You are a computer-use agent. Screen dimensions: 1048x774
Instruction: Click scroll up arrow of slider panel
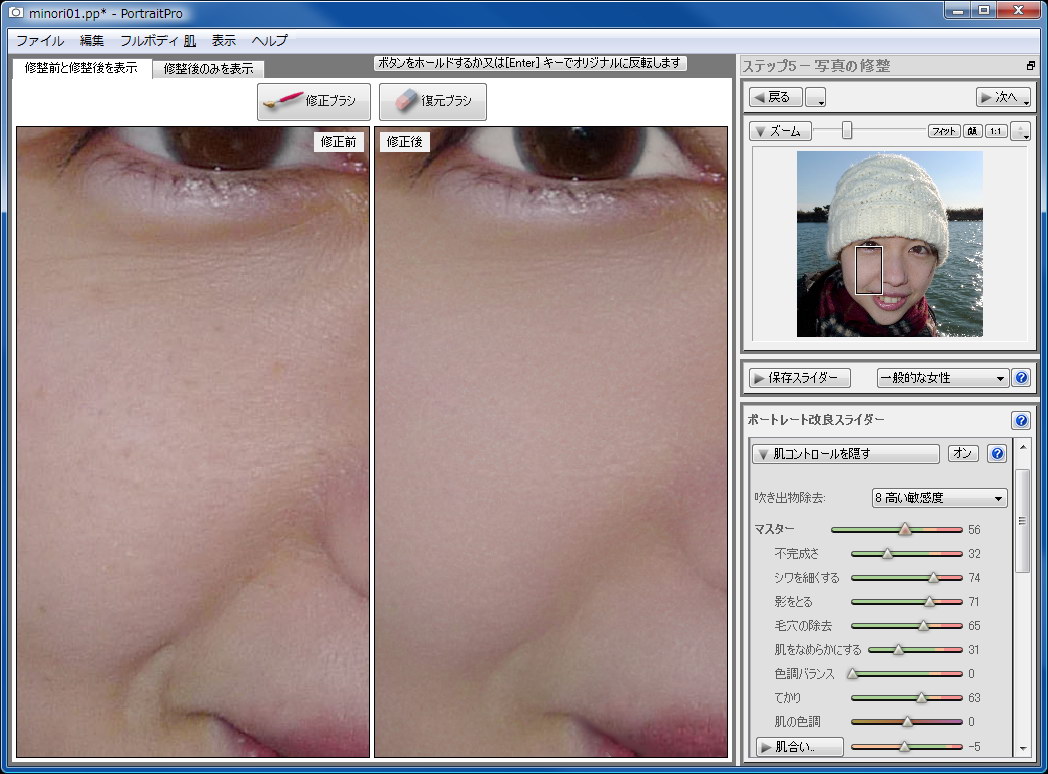pyautogui.click(x=1022, y=447)
